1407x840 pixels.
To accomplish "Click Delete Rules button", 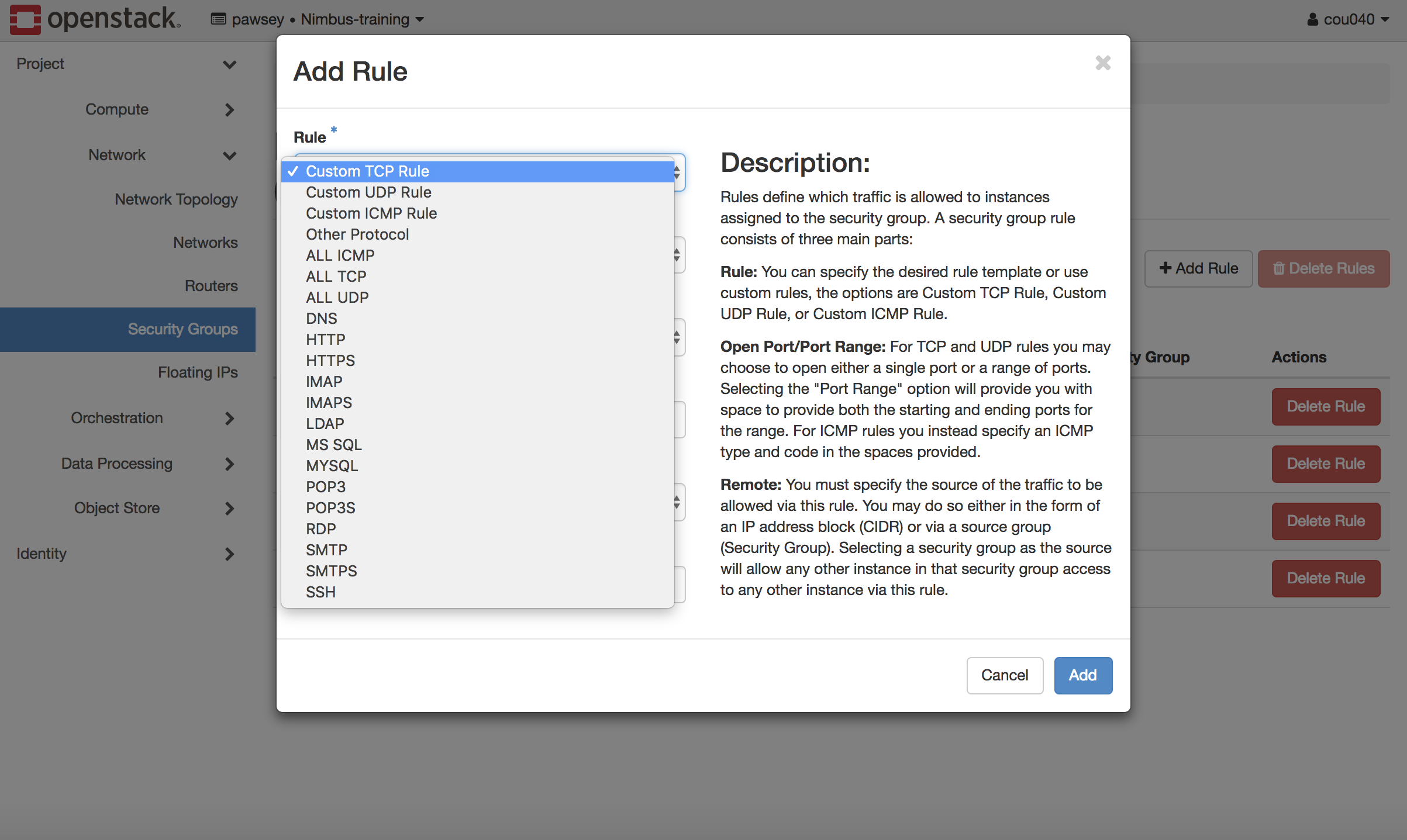I will 1322,267.
